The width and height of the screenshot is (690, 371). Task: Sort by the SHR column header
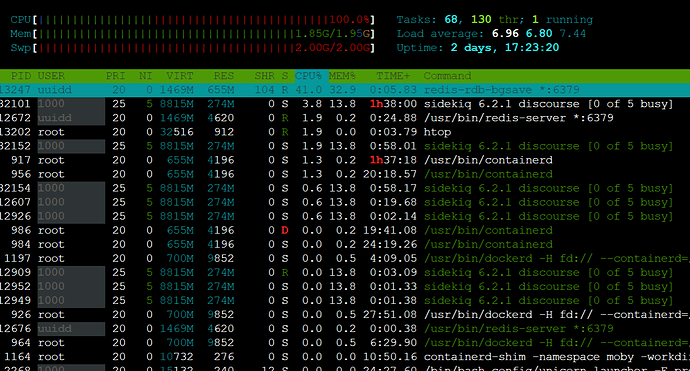tap(264, 76)
